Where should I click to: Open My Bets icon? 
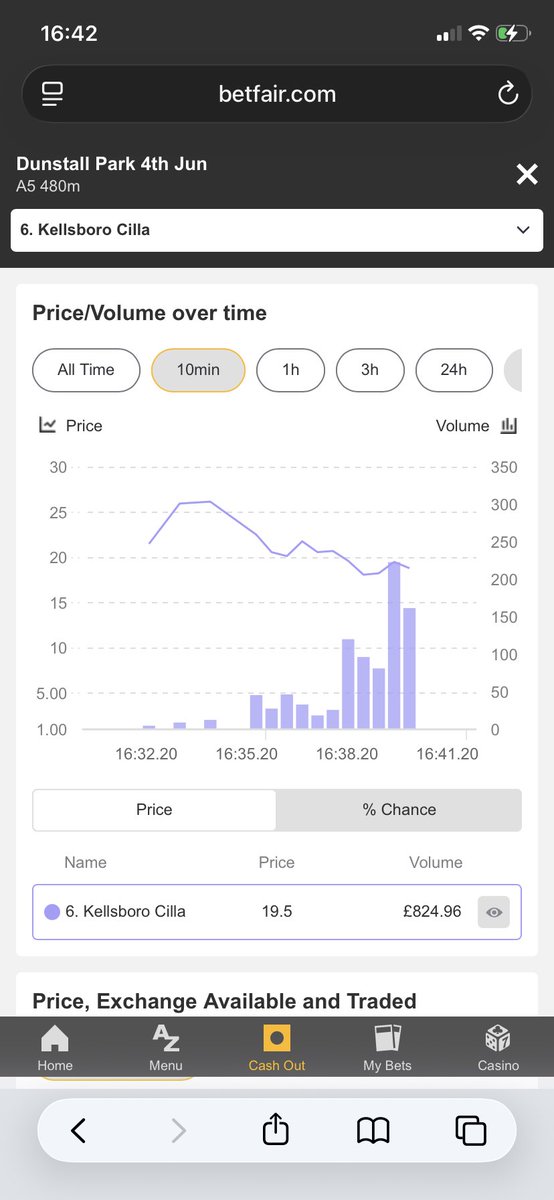click(387, 1037)
